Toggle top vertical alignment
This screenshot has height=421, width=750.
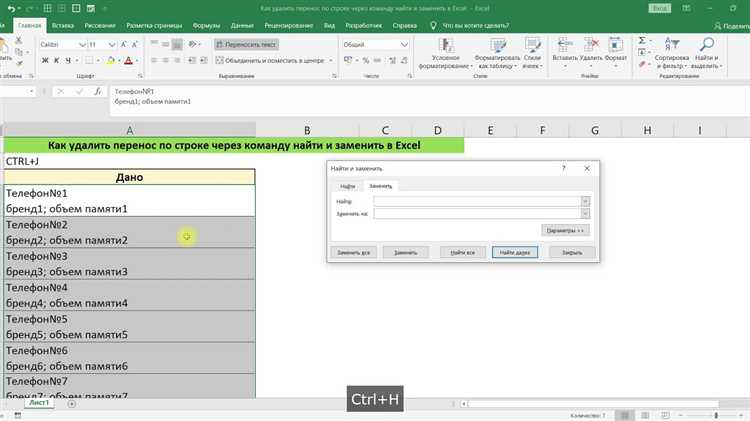click(x=154, y=44)
